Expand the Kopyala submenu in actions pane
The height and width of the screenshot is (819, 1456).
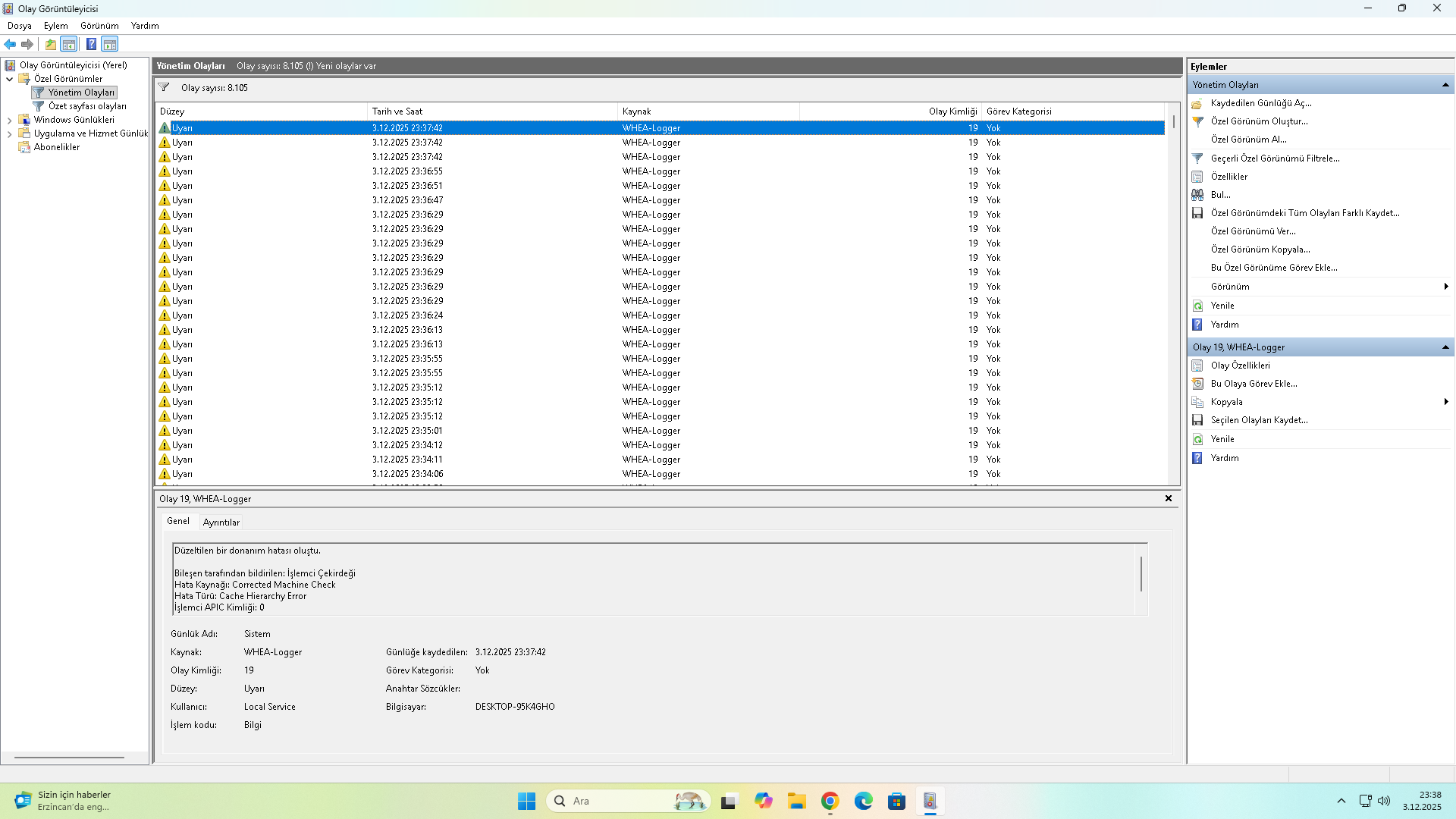coord(1445,402)
